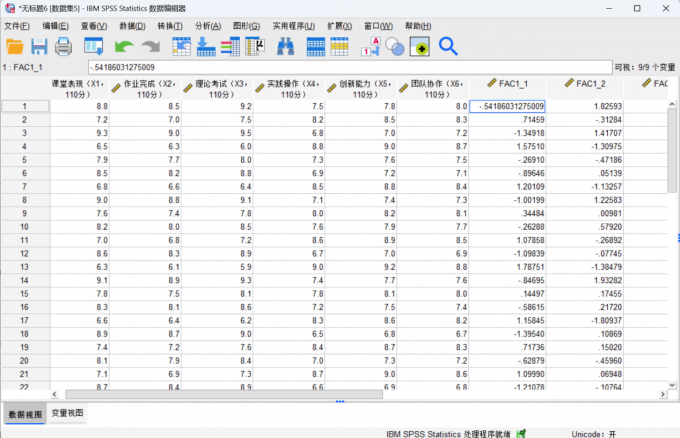Screen dimensions: 680x438
Task: Click the Open data file folder icon
Action: click(x=15, y=46)
